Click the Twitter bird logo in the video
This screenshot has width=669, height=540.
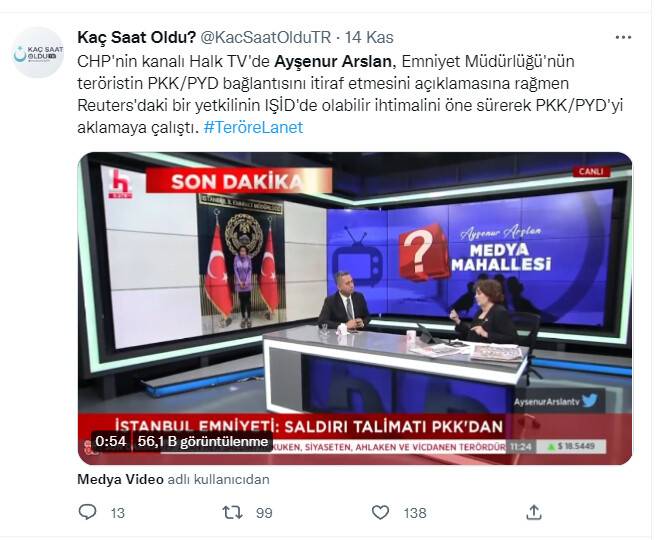590,401
